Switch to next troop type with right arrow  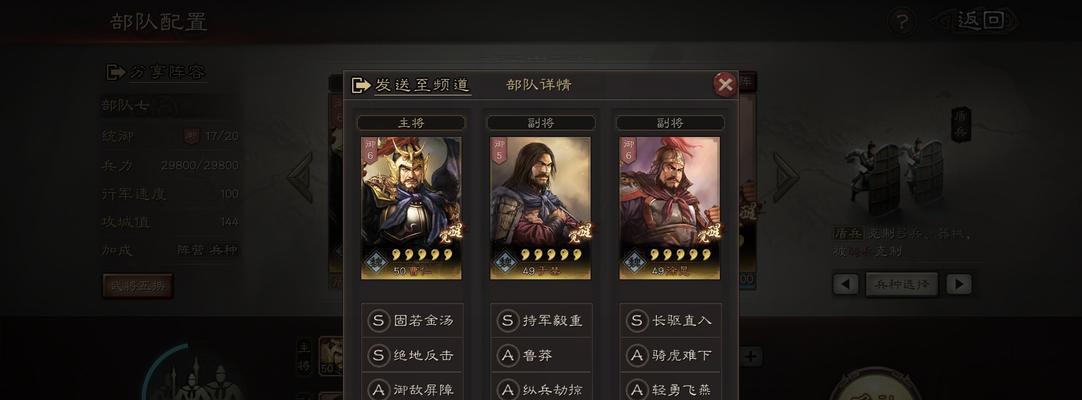tap(958, 284)
